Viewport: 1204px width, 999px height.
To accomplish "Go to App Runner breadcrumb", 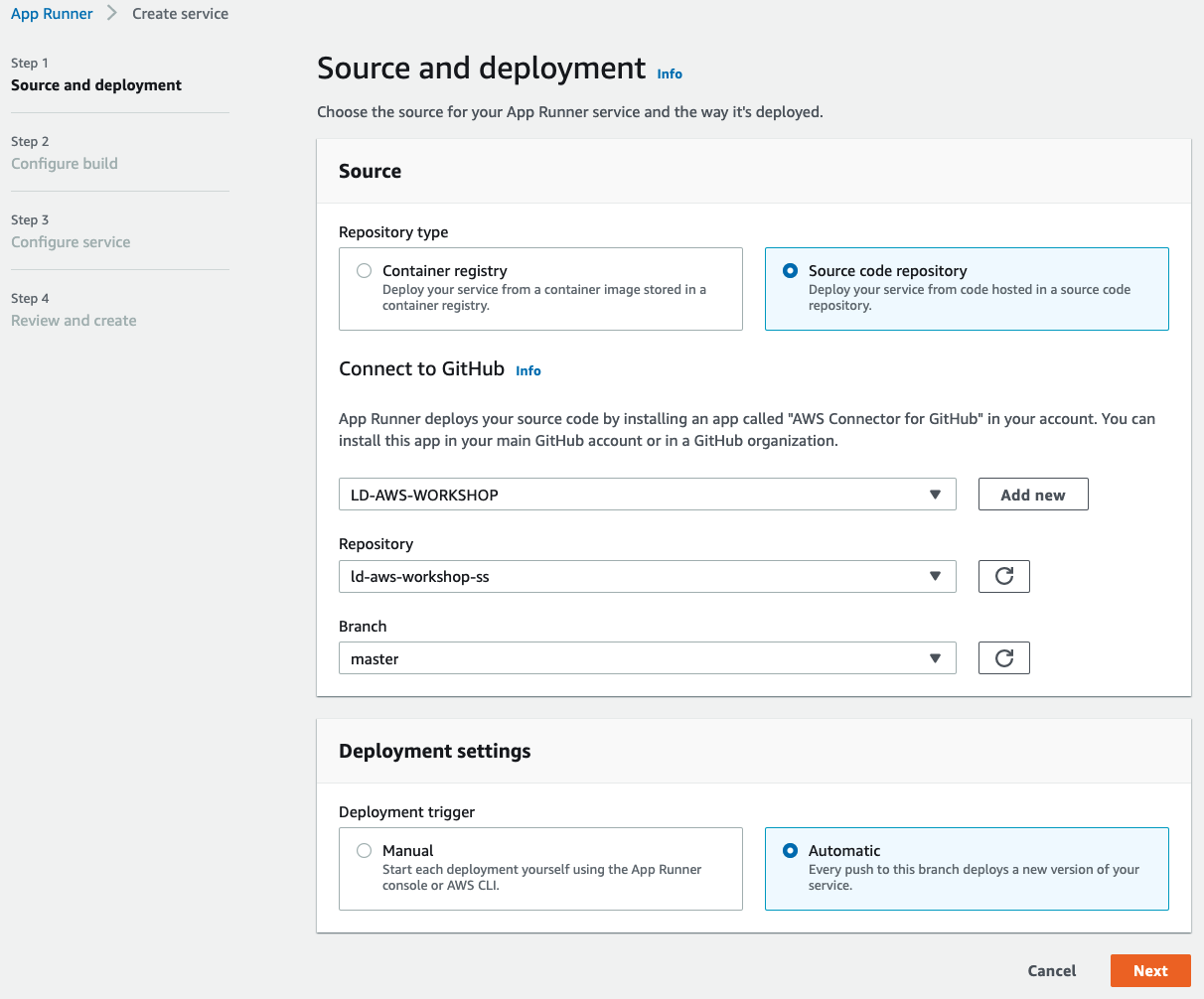I will pyautogui.click(x=52, y=14).
